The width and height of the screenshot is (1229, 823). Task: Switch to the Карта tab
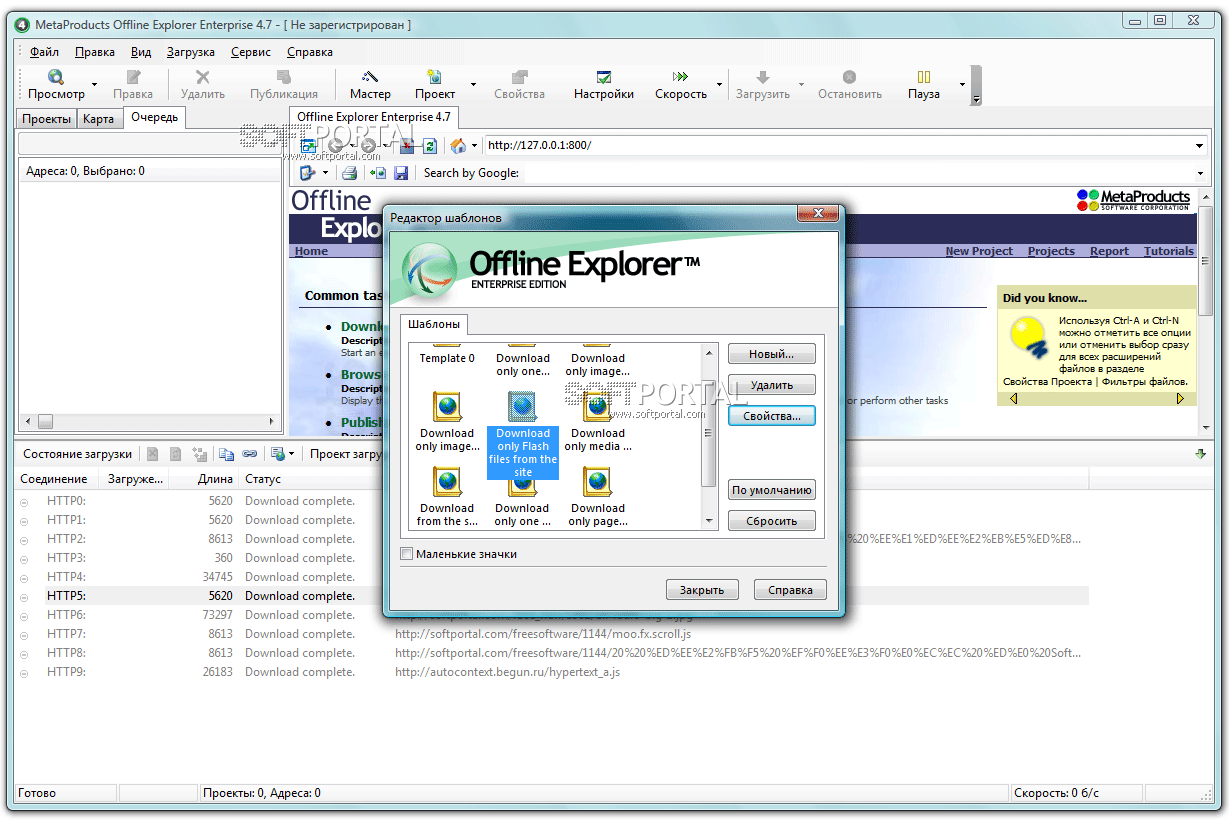click(98, 119)
